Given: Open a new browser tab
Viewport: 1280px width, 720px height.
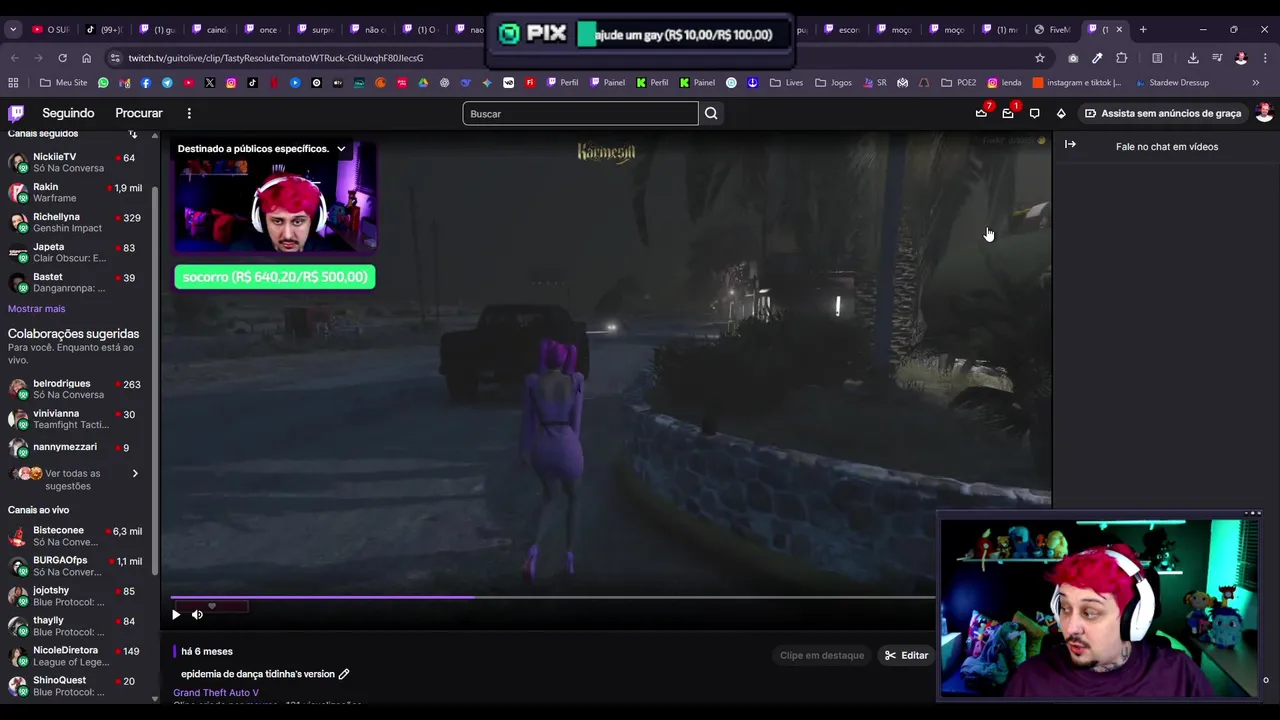Looking at the screenshot, I should coord(1143,30).
